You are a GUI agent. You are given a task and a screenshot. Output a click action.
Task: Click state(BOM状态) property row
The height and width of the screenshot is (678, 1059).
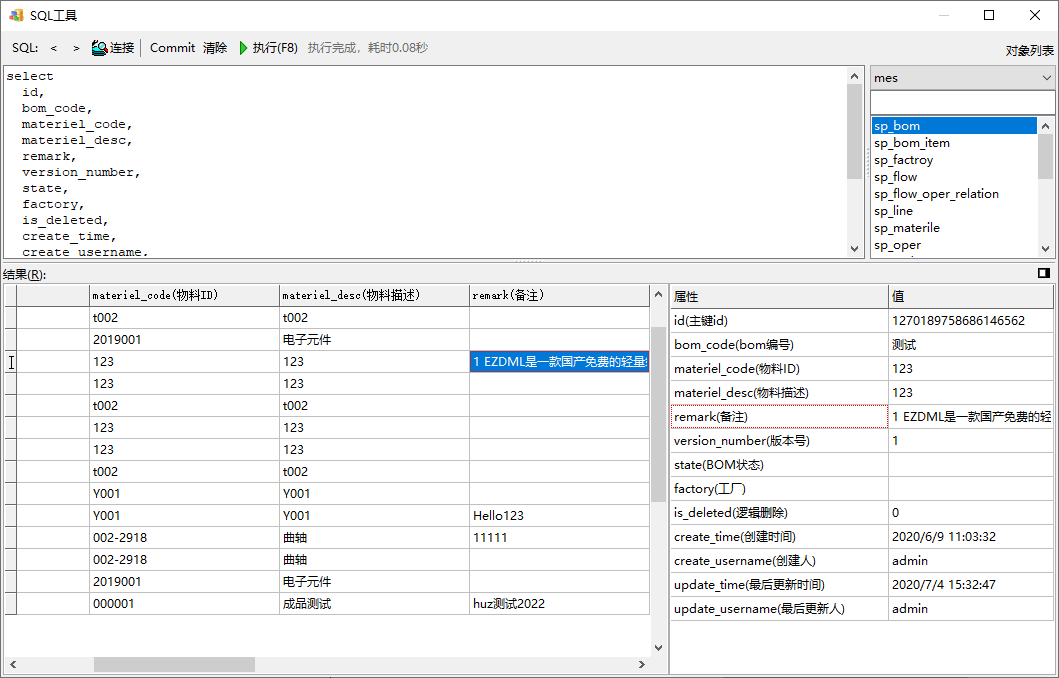779,465
